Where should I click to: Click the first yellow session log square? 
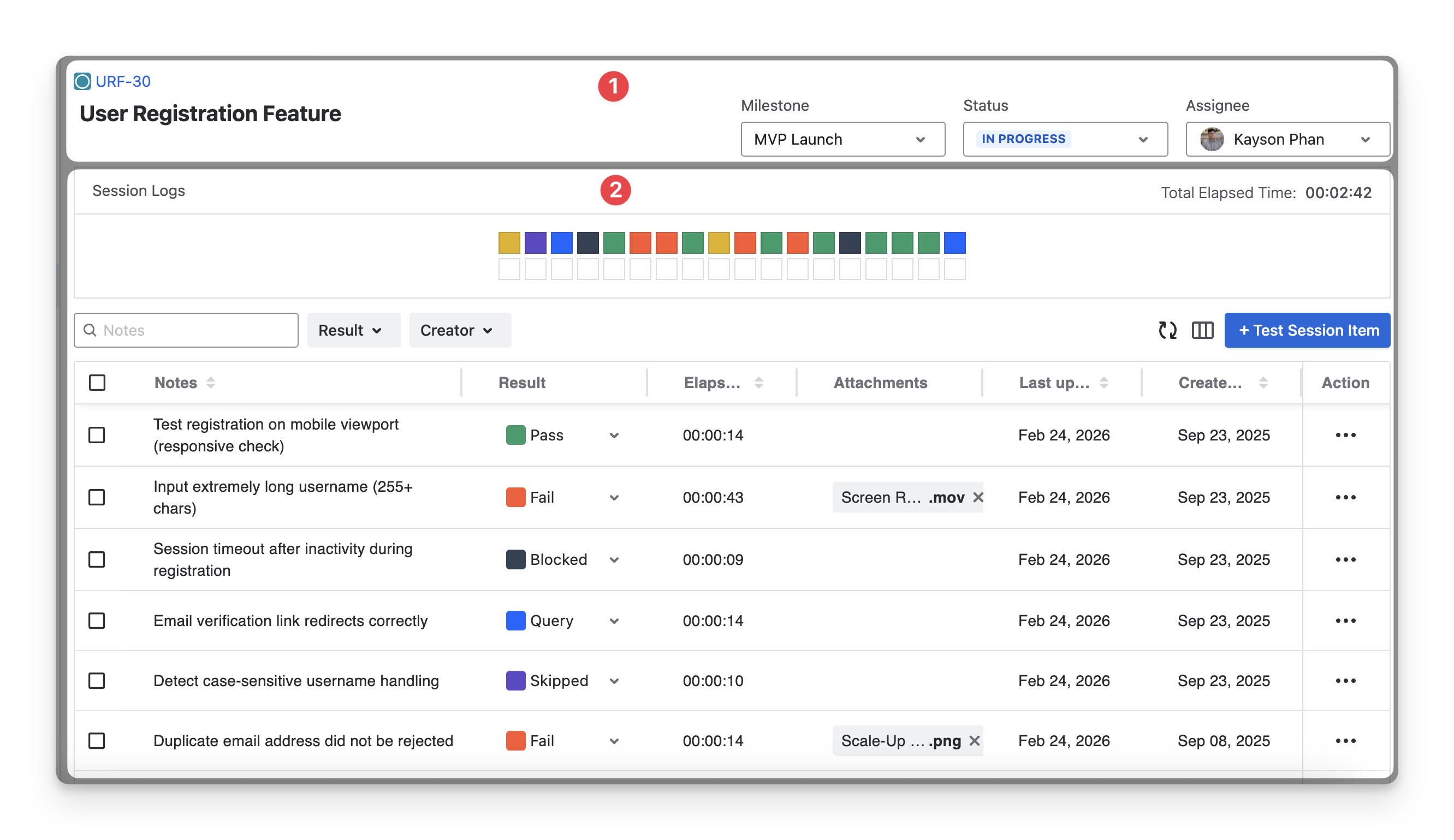pyautogui.click(x=509, y=243)
